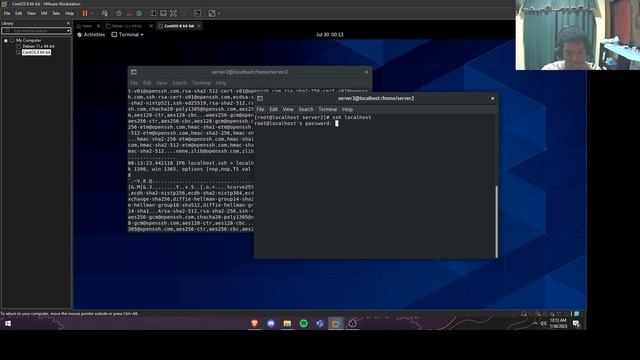The width and height of the screenshot is (640, 360).
Task: Close the front terminal window
Action: click(492, 98)
